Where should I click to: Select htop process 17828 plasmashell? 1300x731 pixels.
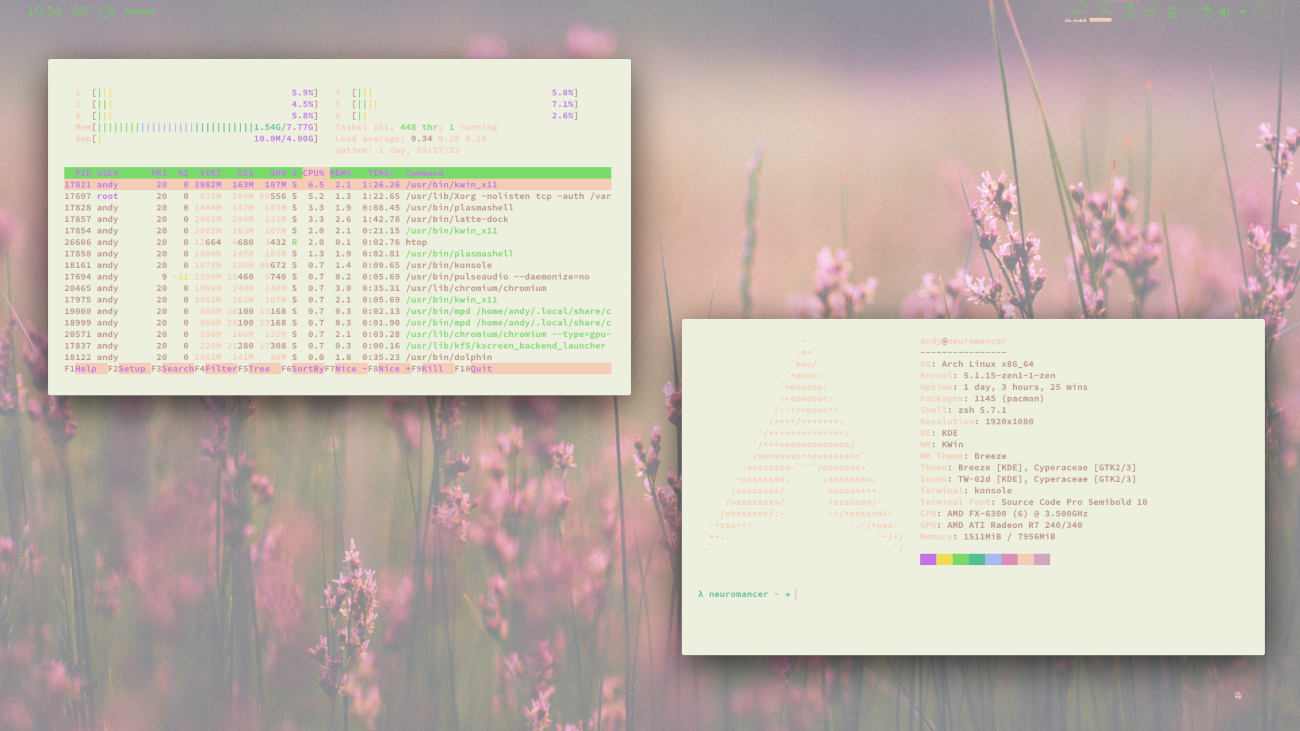337,208
